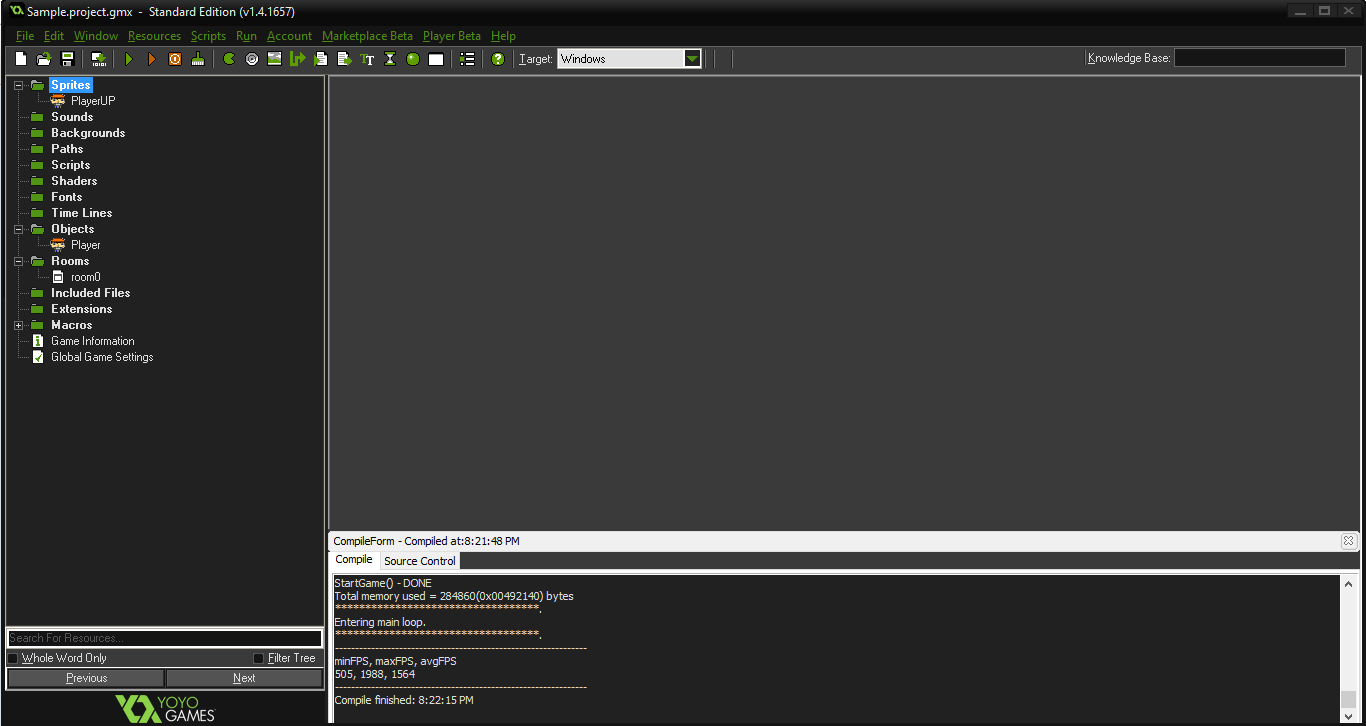The width and height of the screenshot is (1366, 726).
Task: Click the Previous search button
Action: pyautogui.click(x=86, y=678)
